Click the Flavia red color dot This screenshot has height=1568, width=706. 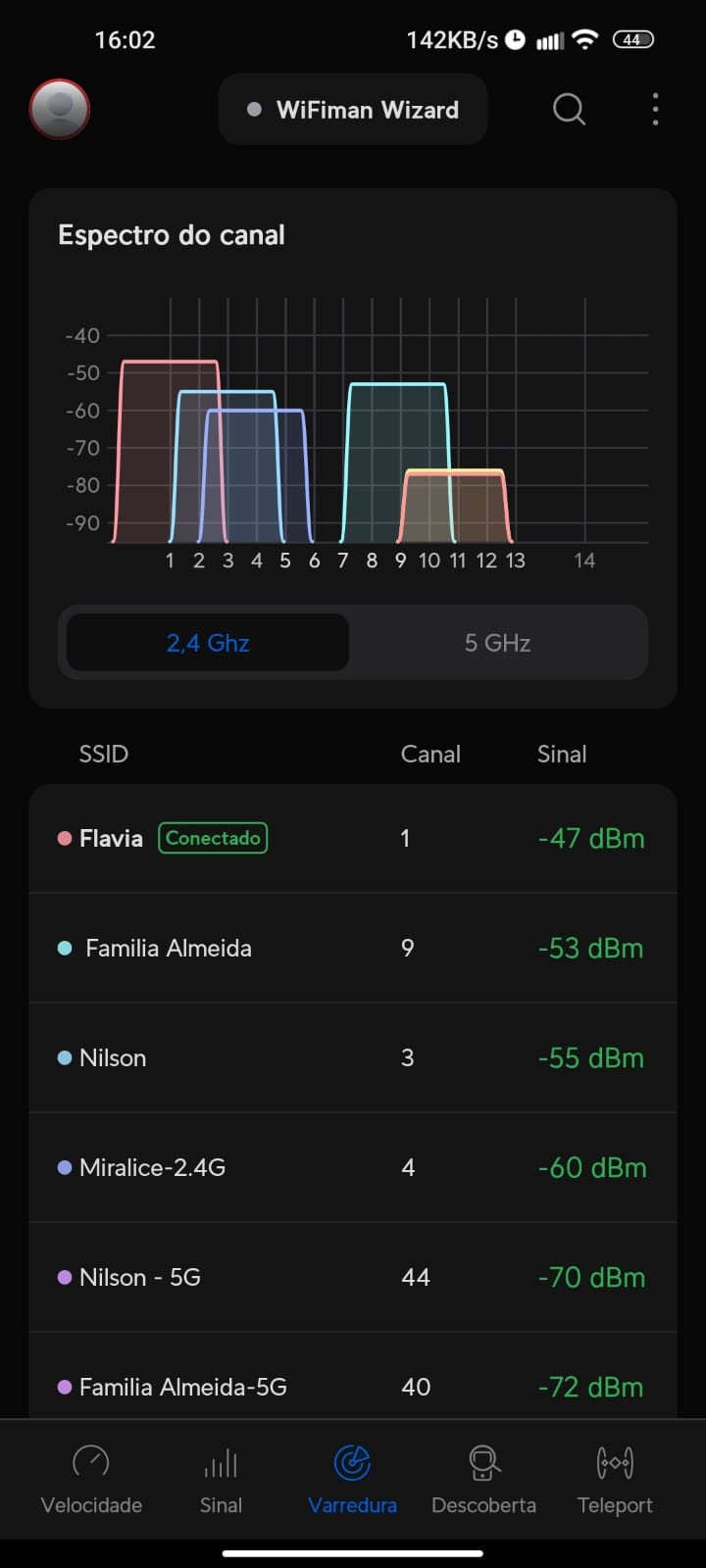pos(65,839)
